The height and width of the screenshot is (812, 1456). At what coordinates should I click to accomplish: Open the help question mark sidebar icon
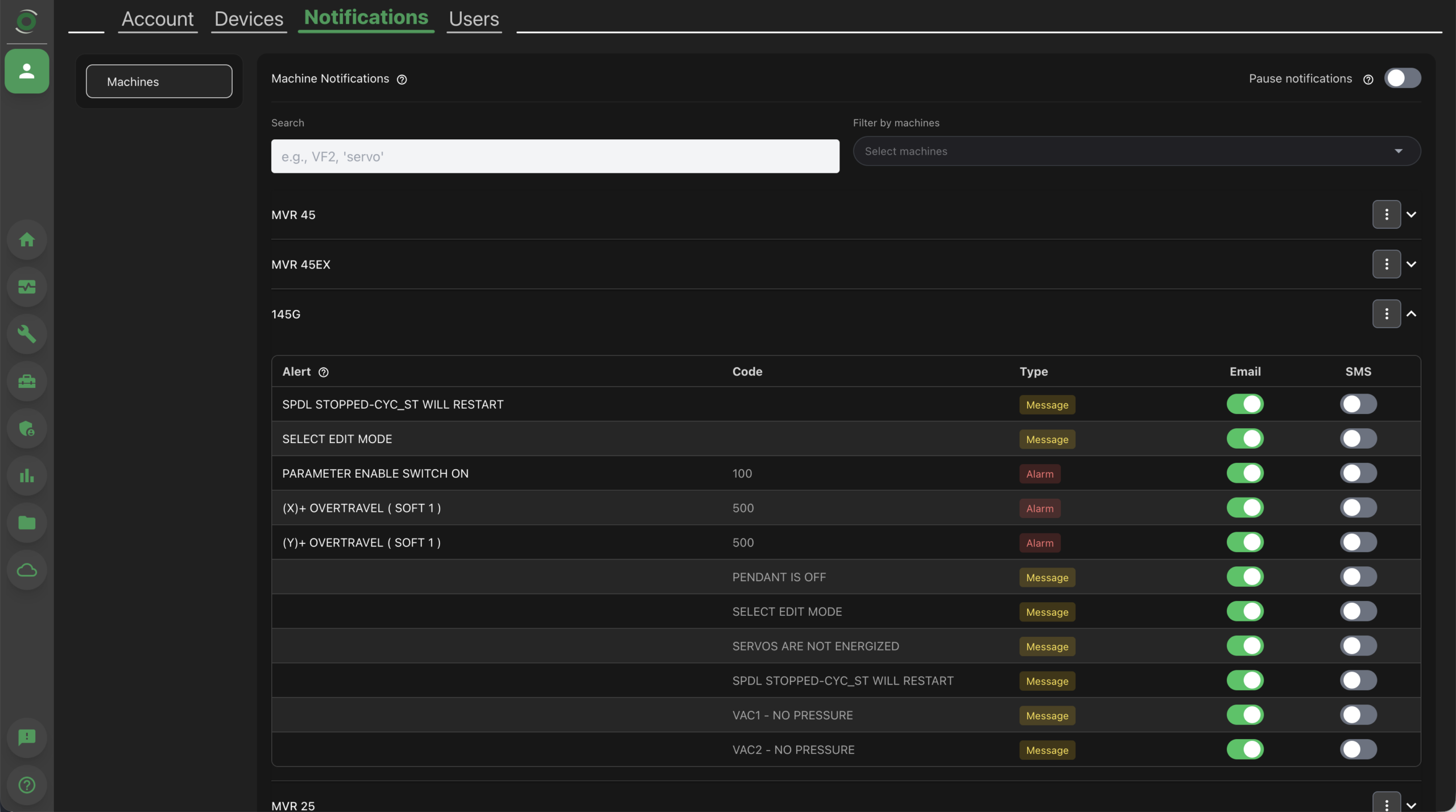[27, 785]
